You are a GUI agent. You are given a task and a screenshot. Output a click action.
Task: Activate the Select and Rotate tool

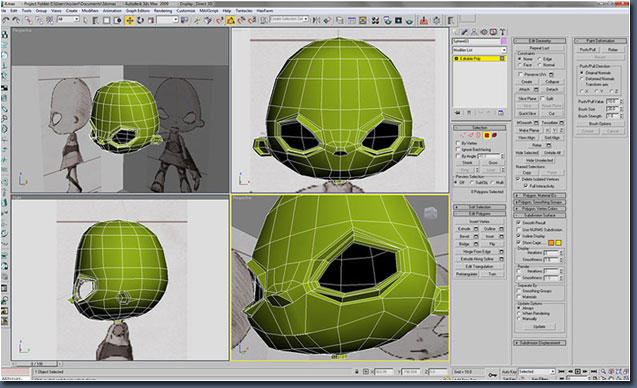(140, 20)
